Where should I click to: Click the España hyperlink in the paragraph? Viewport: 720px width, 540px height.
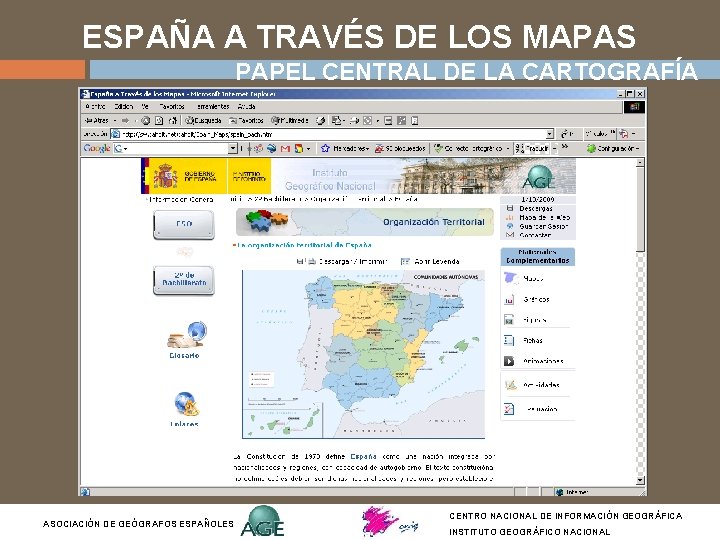click(x=363, y=456)
